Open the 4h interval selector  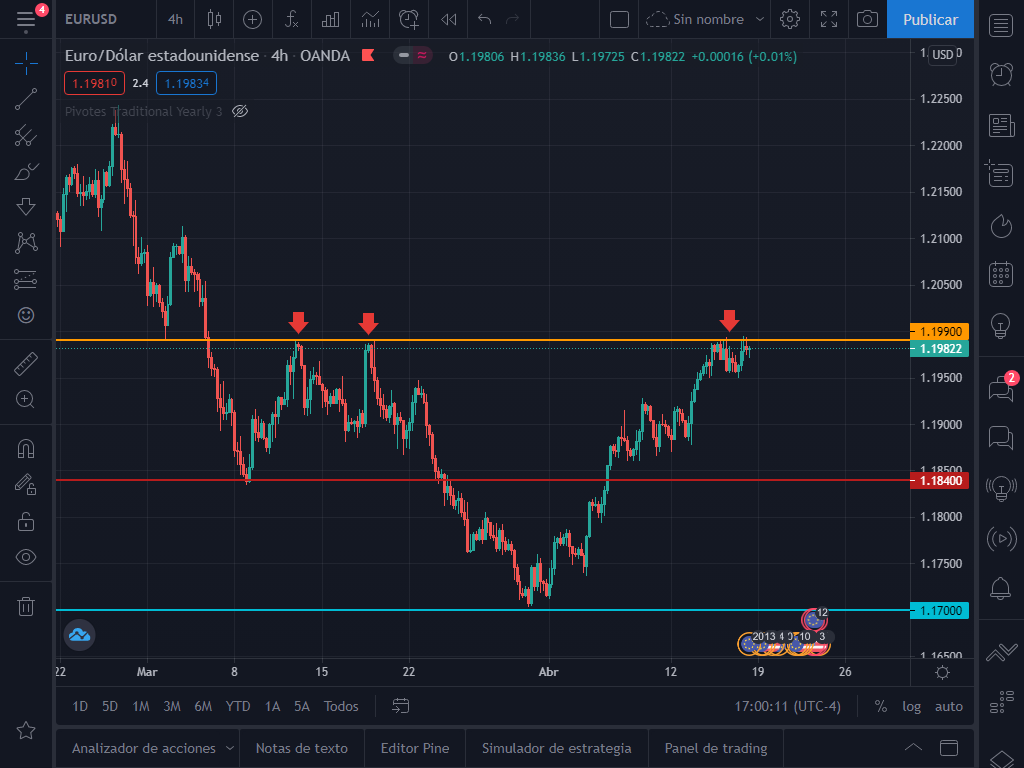click(x=175, y=20)
